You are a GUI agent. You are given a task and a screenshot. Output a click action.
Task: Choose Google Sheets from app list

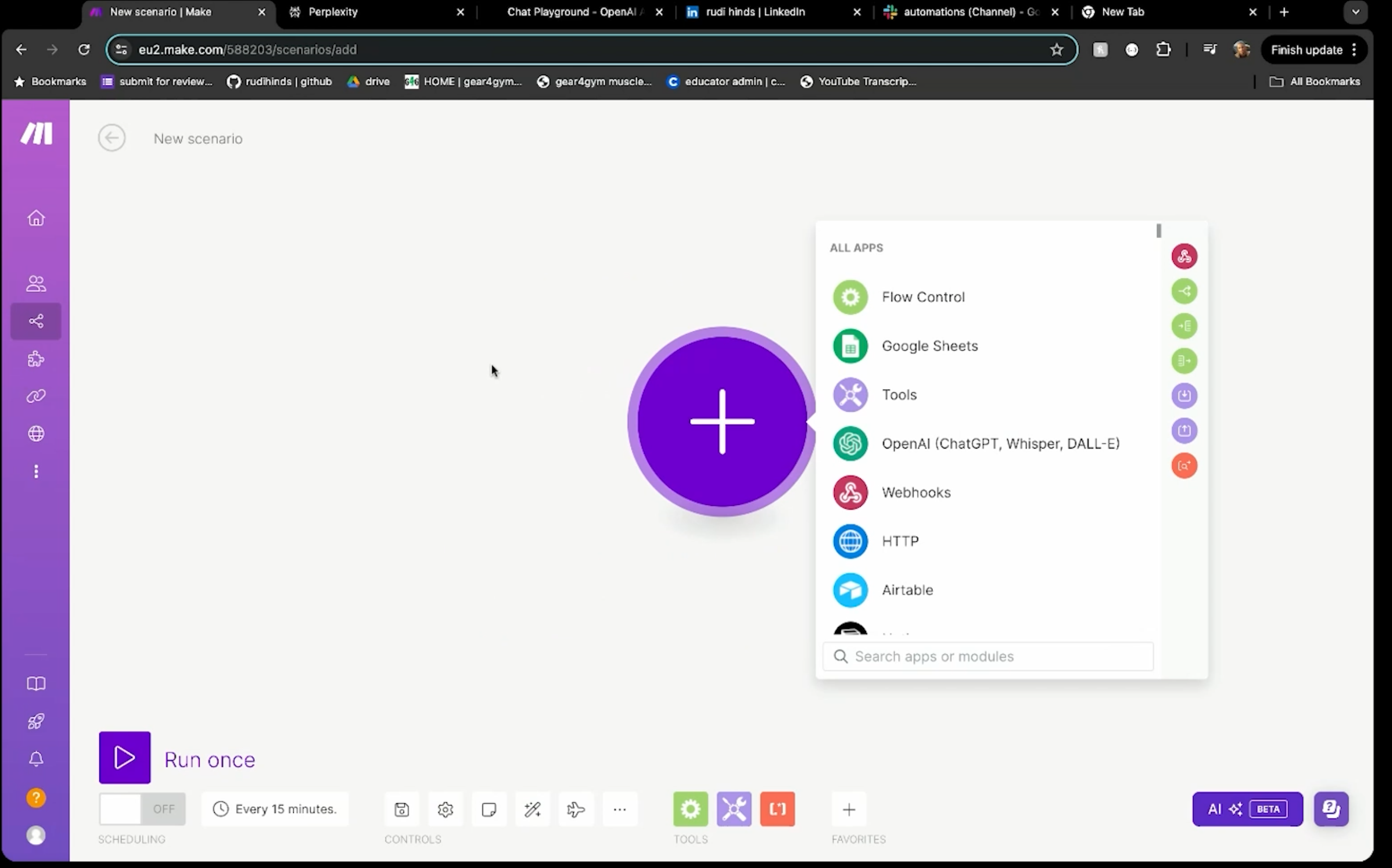(x=929, y=345)
